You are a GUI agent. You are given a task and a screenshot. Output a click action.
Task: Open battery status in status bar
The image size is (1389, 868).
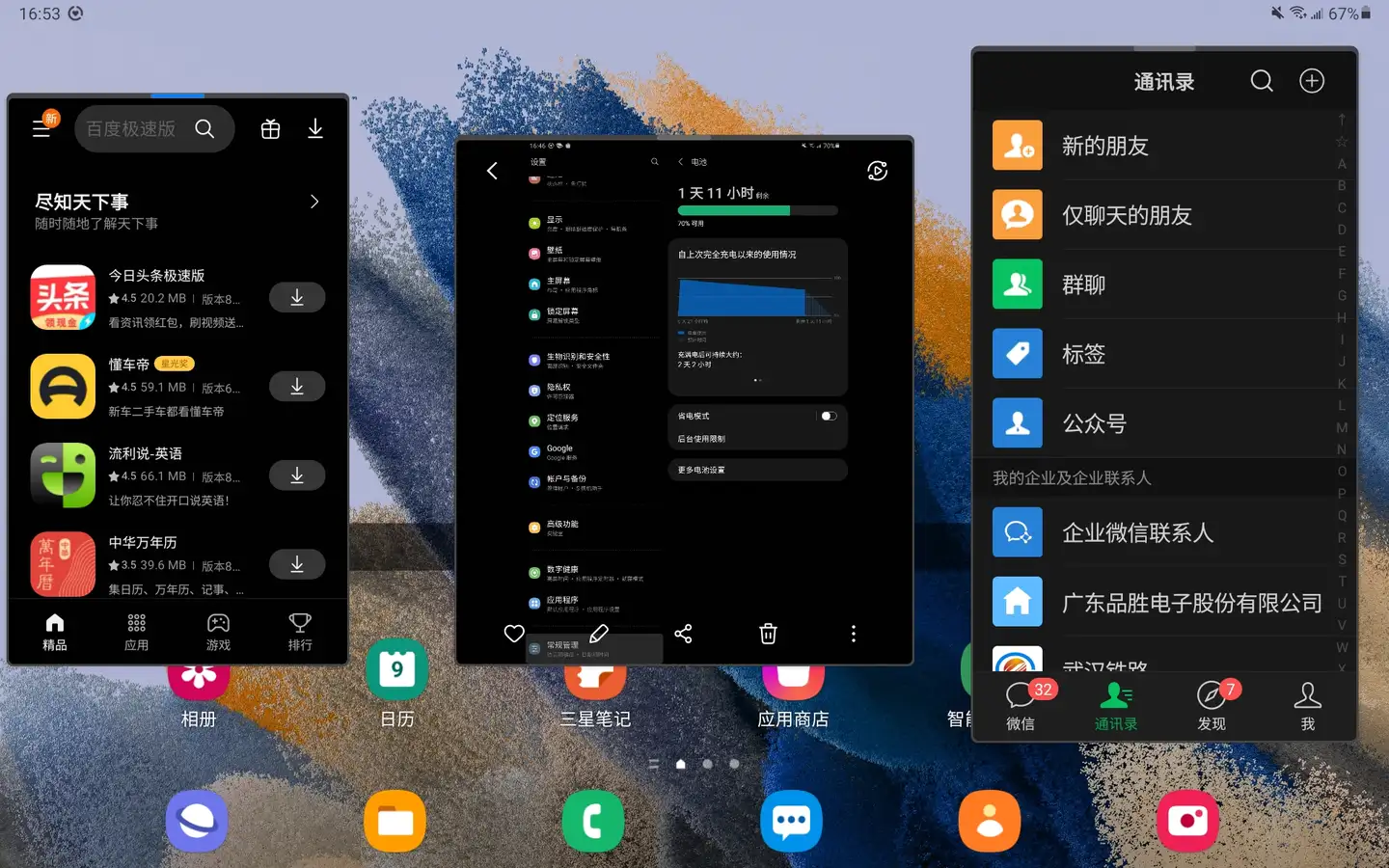1349,14
